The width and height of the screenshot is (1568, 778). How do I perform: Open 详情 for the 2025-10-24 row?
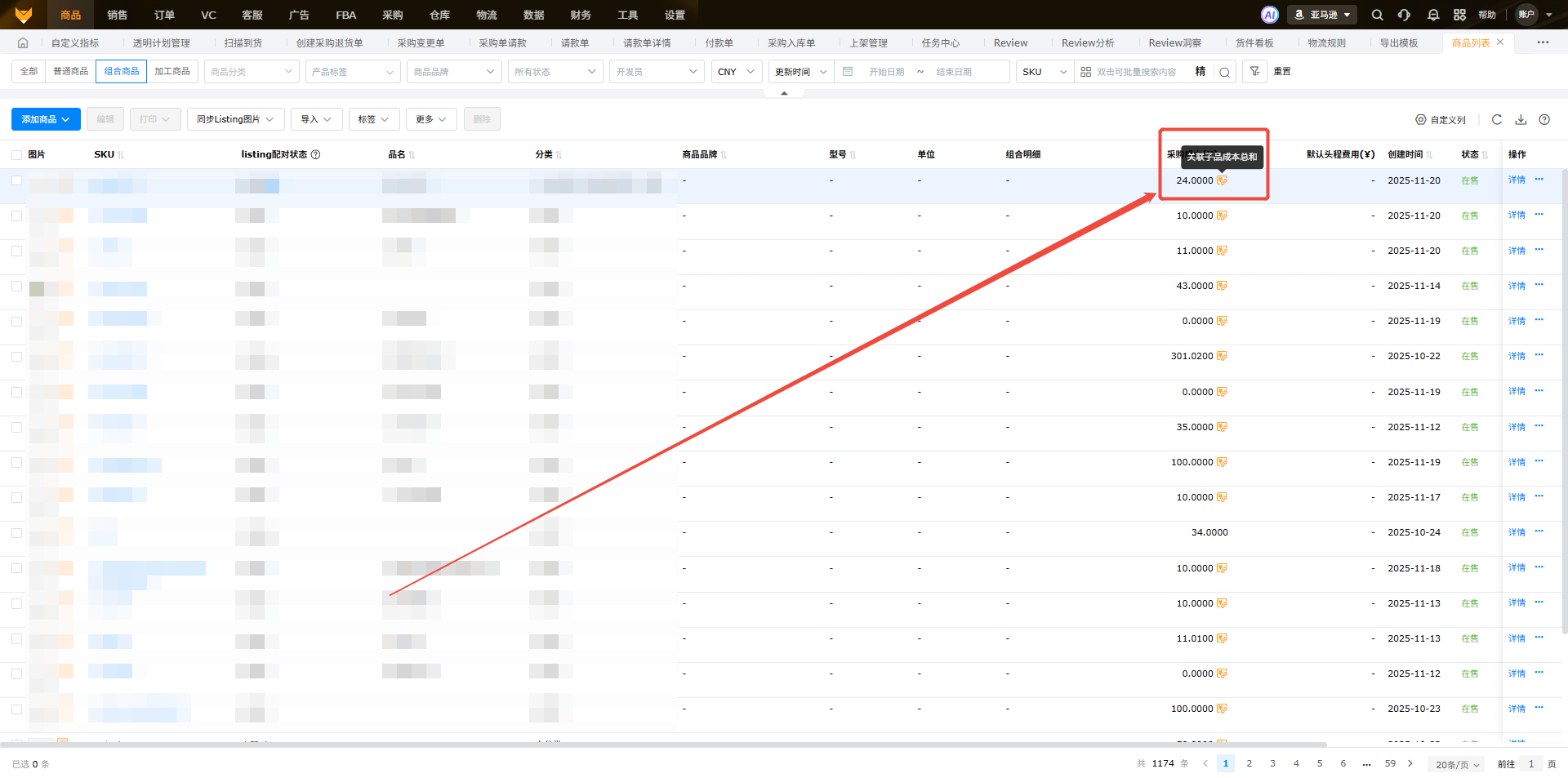[x=1517, y=532]
